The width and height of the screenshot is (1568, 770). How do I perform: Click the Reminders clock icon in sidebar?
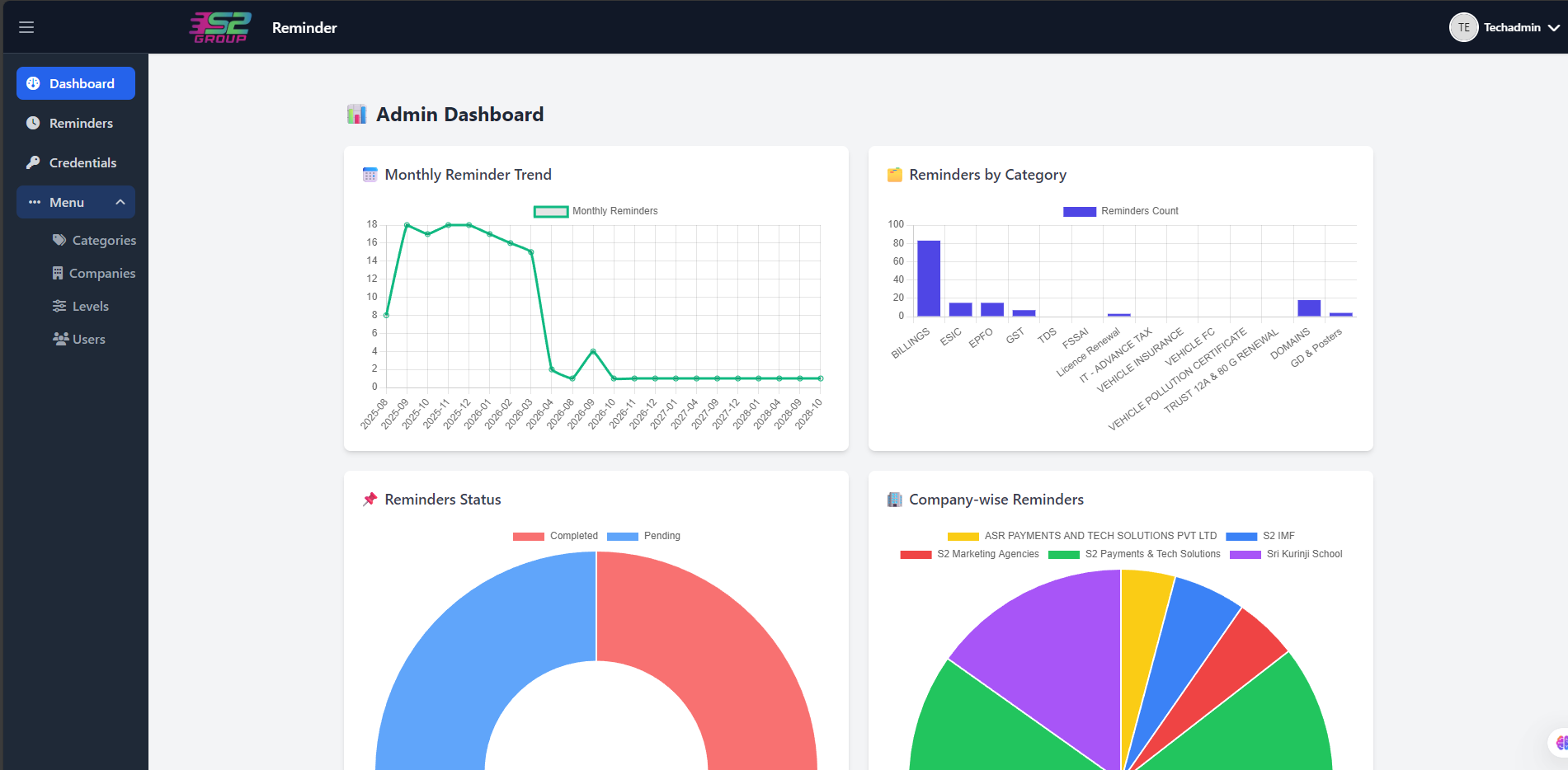[x=33, y=123]
